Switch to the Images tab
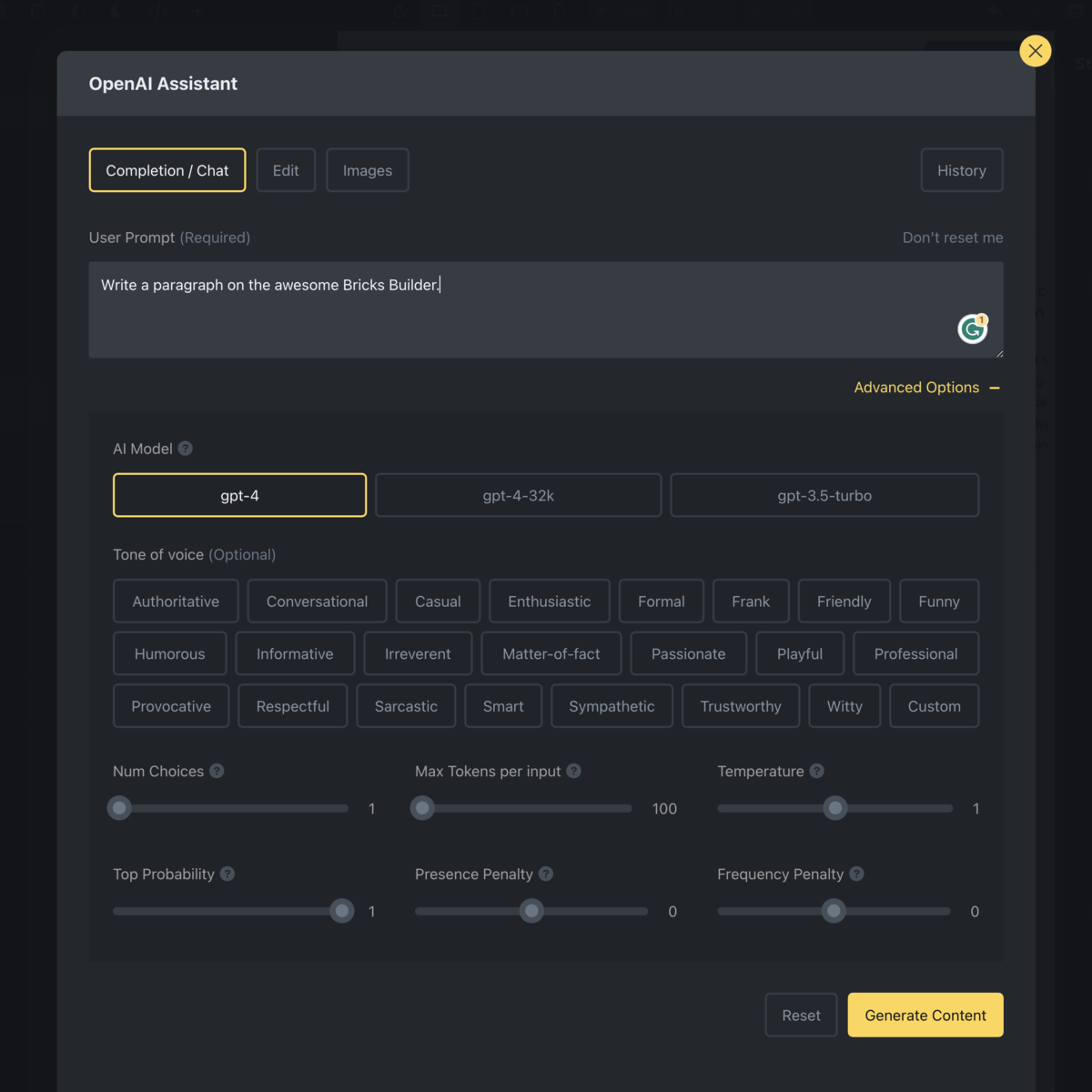The height and width of the screenshot is (1092, 1092). (368, 170)
